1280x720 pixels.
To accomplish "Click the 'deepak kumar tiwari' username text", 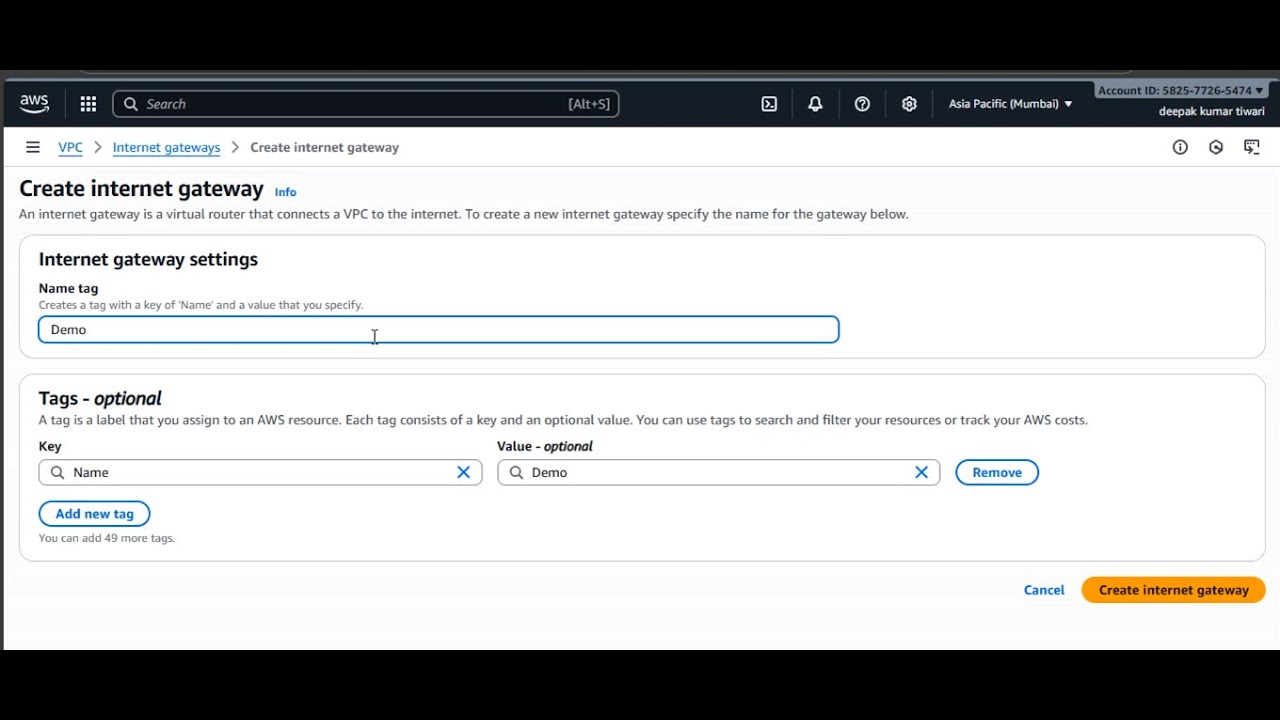I will pos(1211,112).
